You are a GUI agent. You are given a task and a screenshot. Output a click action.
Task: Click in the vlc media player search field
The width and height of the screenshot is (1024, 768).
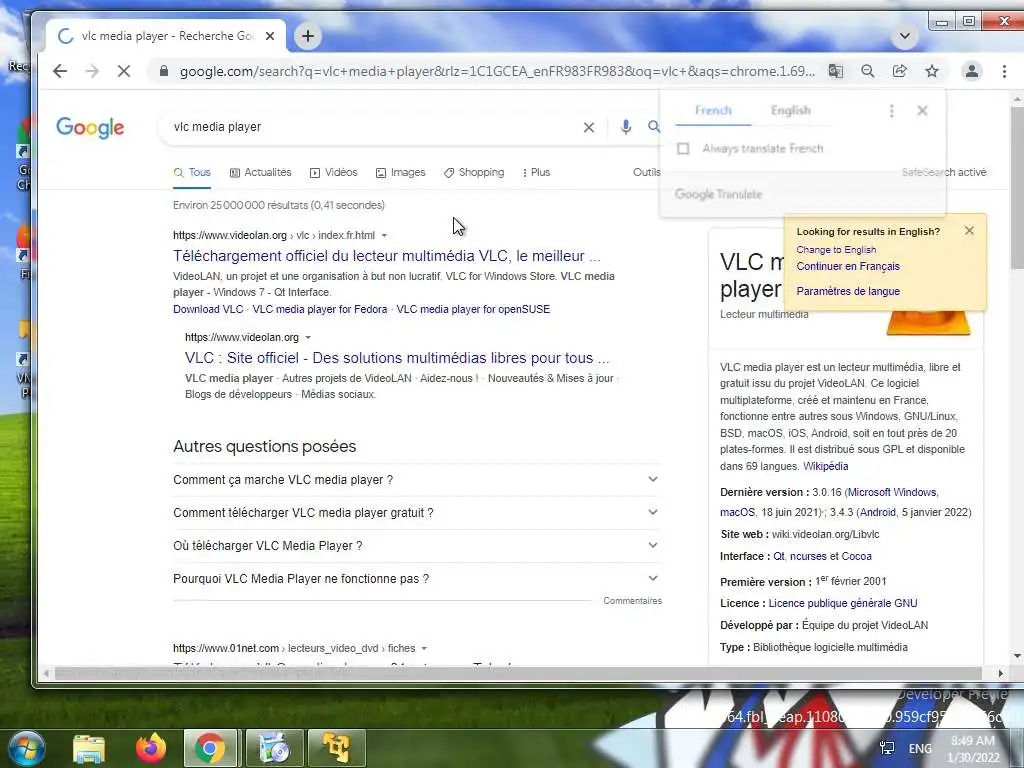coord(372,127)
